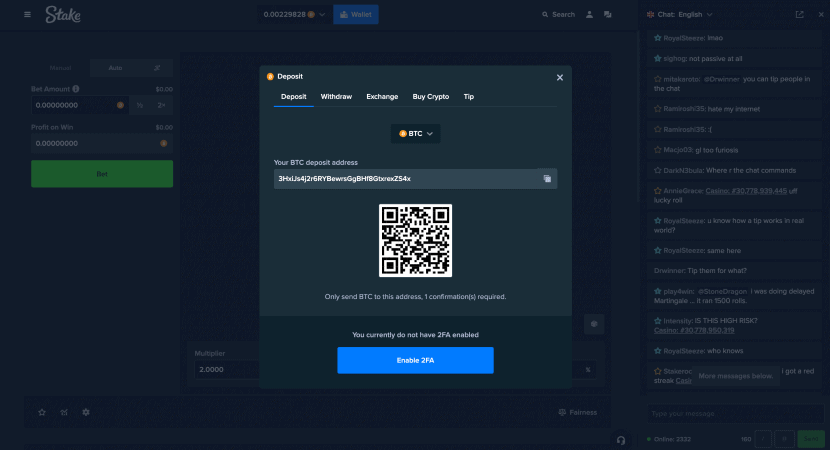This screenshot has width=830, height=450.
Task: Toggle the chat panel icon in header
Action: coord(608,14)
